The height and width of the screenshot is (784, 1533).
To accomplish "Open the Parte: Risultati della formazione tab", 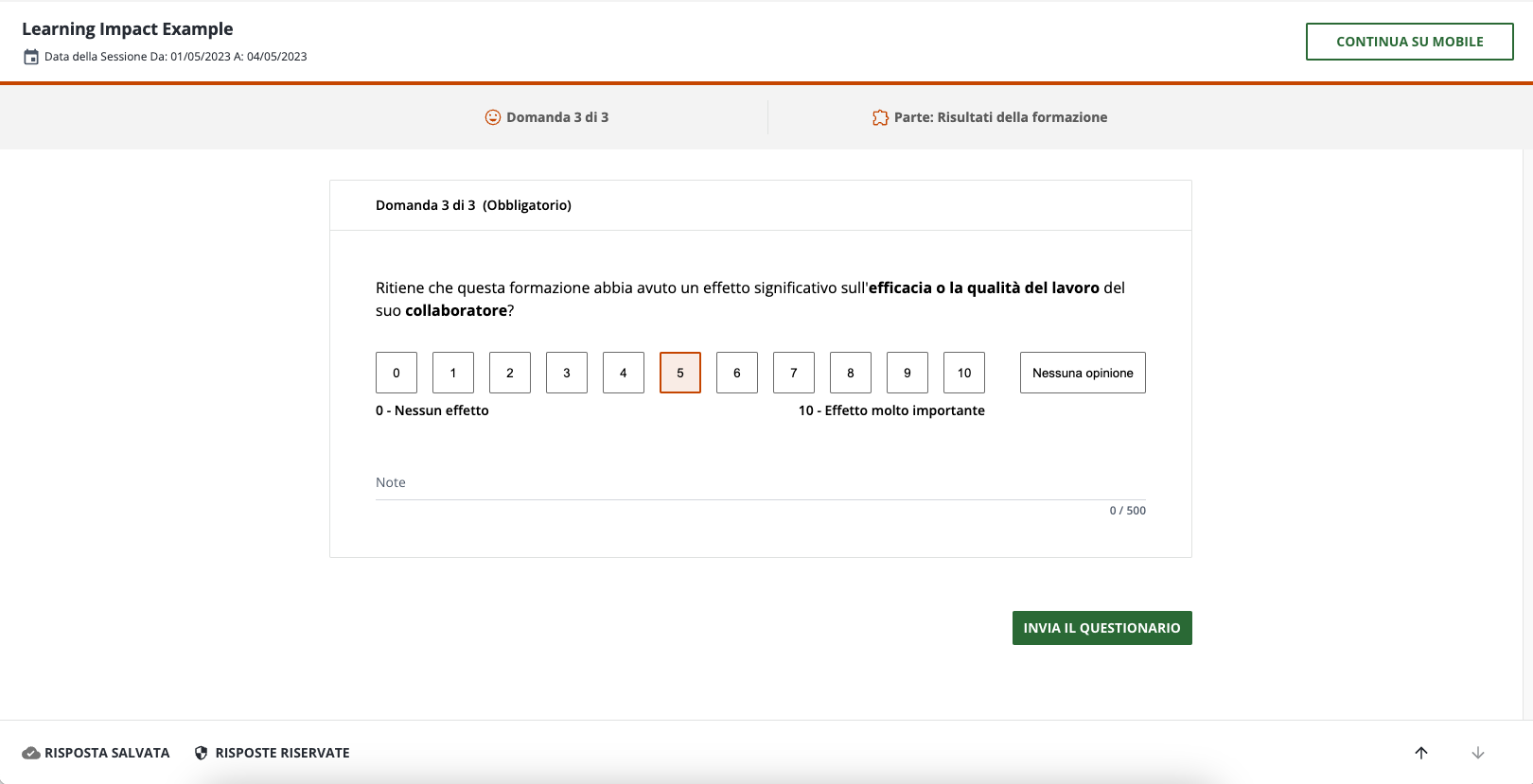I will click(x=1000, y=117).
